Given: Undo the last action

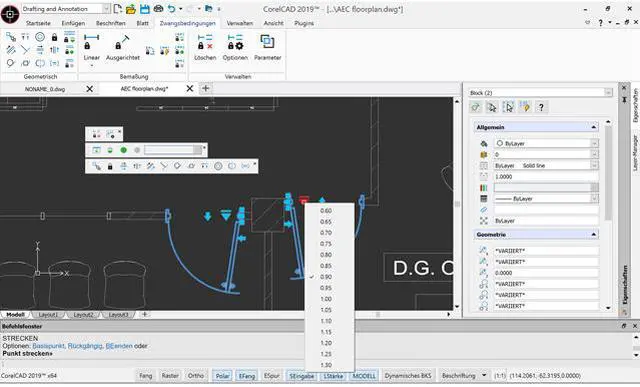Looking at the screenshot, I should click(x=171, y=9).
